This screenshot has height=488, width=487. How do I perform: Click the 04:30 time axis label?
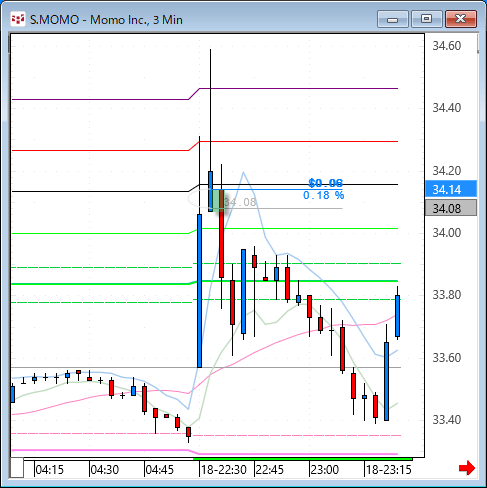point(105,470)
